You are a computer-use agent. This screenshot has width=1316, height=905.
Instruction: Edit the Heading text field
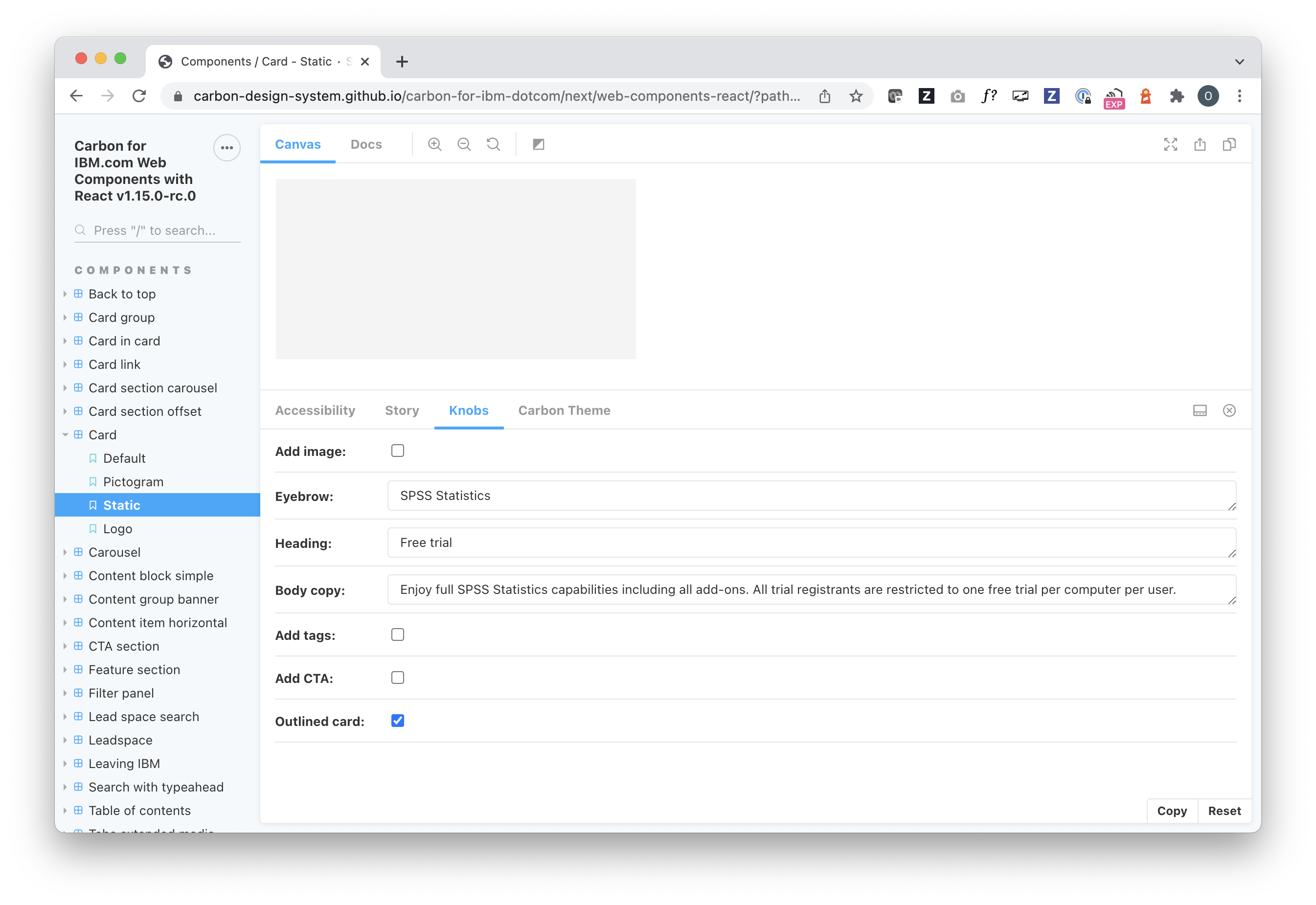[x=812, y=542]
